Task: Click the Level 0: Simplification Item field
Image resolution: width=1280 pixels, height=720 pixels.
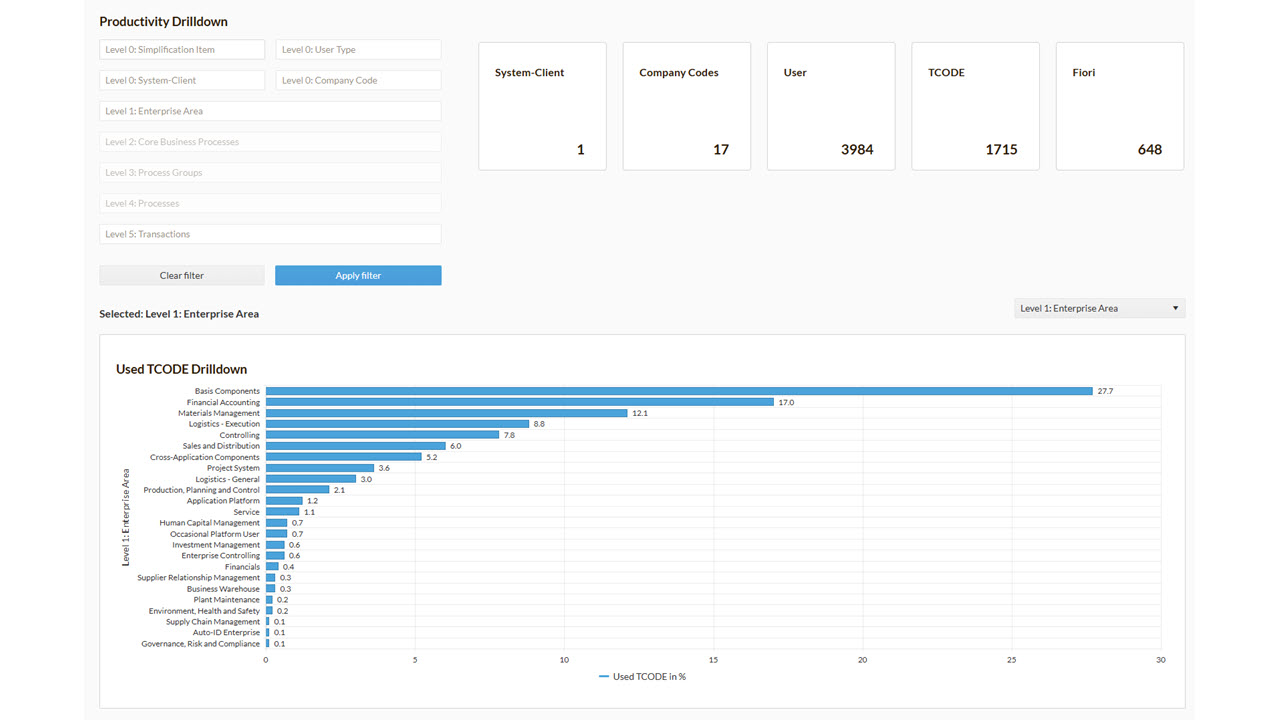Action: 182,50
